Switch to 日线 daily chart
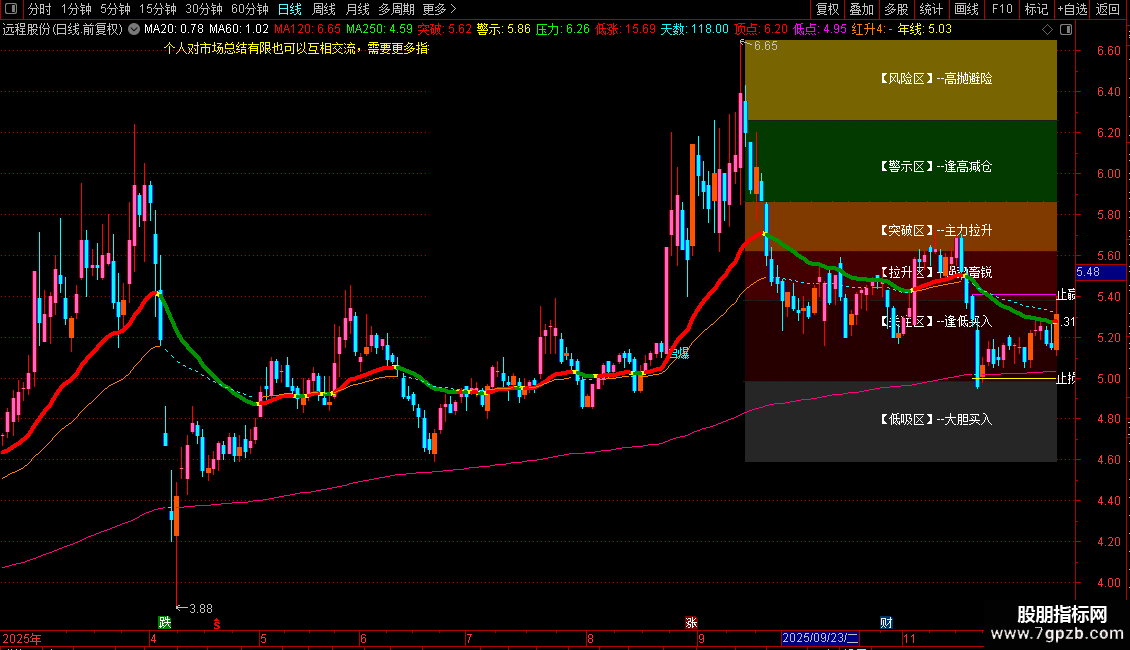This screenshot has height=650, width=1130. (x=290, y=9)
